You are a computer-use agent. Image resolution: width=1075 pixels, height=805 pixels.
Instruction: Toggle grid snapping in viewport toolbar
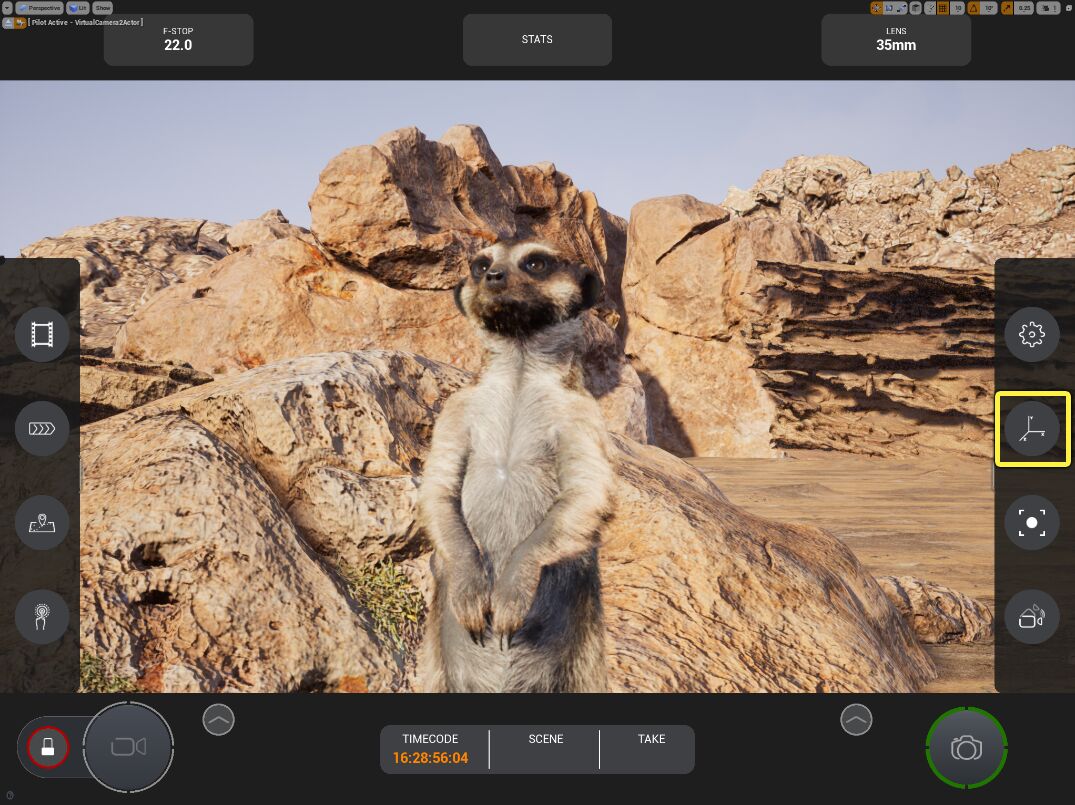point(942,8)
